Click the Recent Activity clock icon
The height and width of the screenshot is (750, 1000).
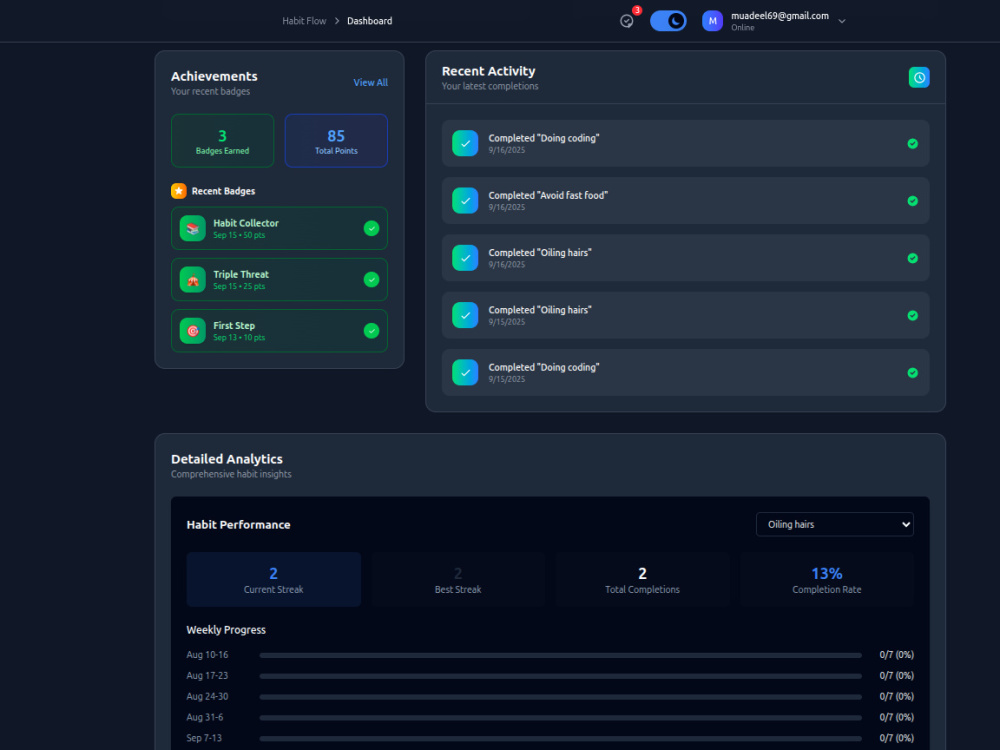[919, 77]
